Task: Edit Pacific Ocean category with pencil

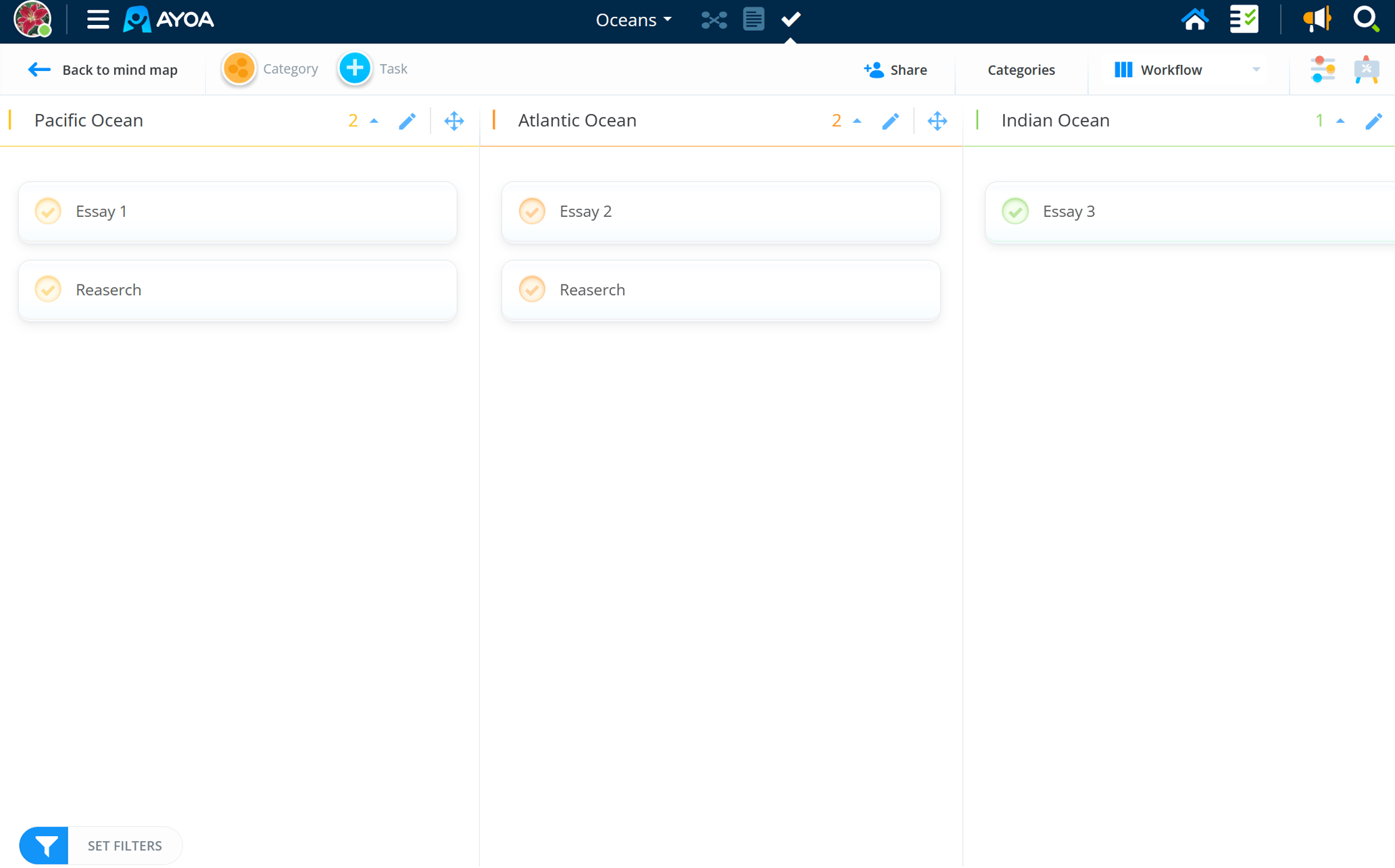Action: click(x=407, y=121)
